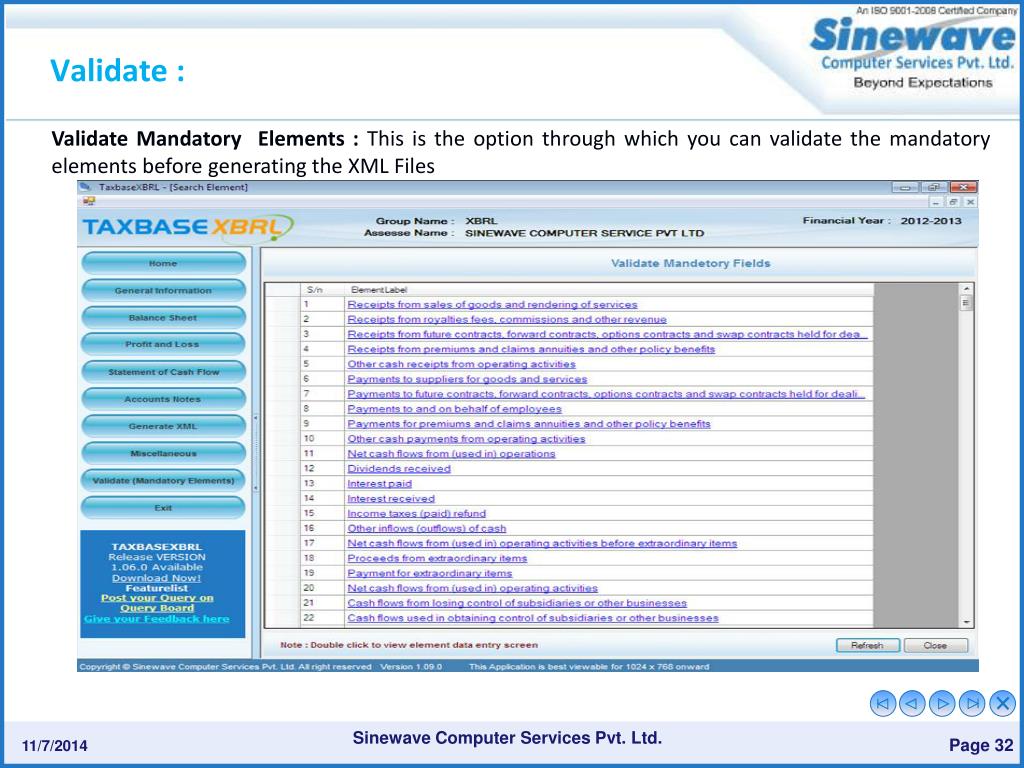Select Generate XML button
Image resolution: width=1024 pixels, height=768 pixels.
point(163,426)
